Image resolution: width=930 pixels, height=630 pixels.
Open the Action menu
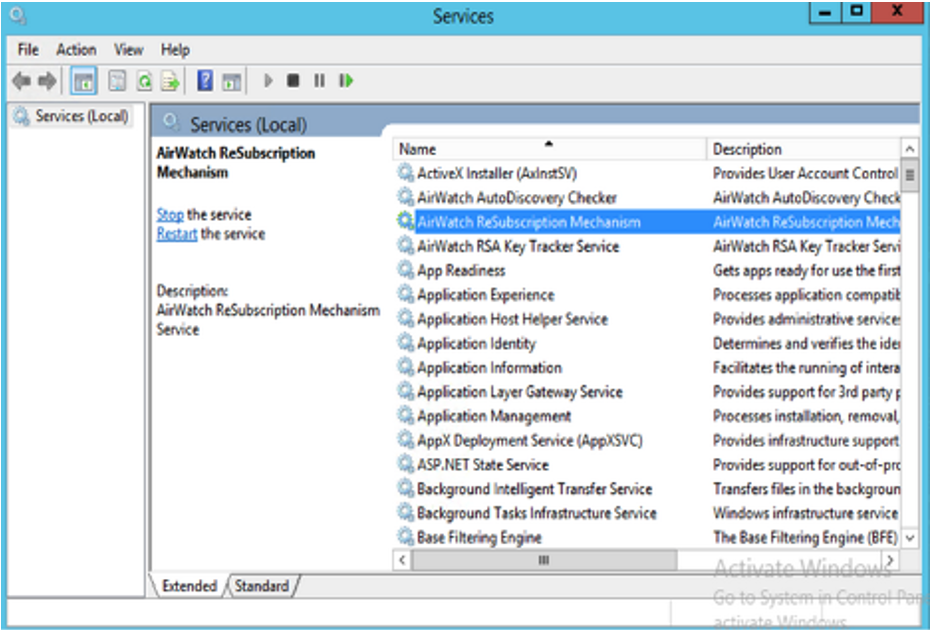pos(76,49)
